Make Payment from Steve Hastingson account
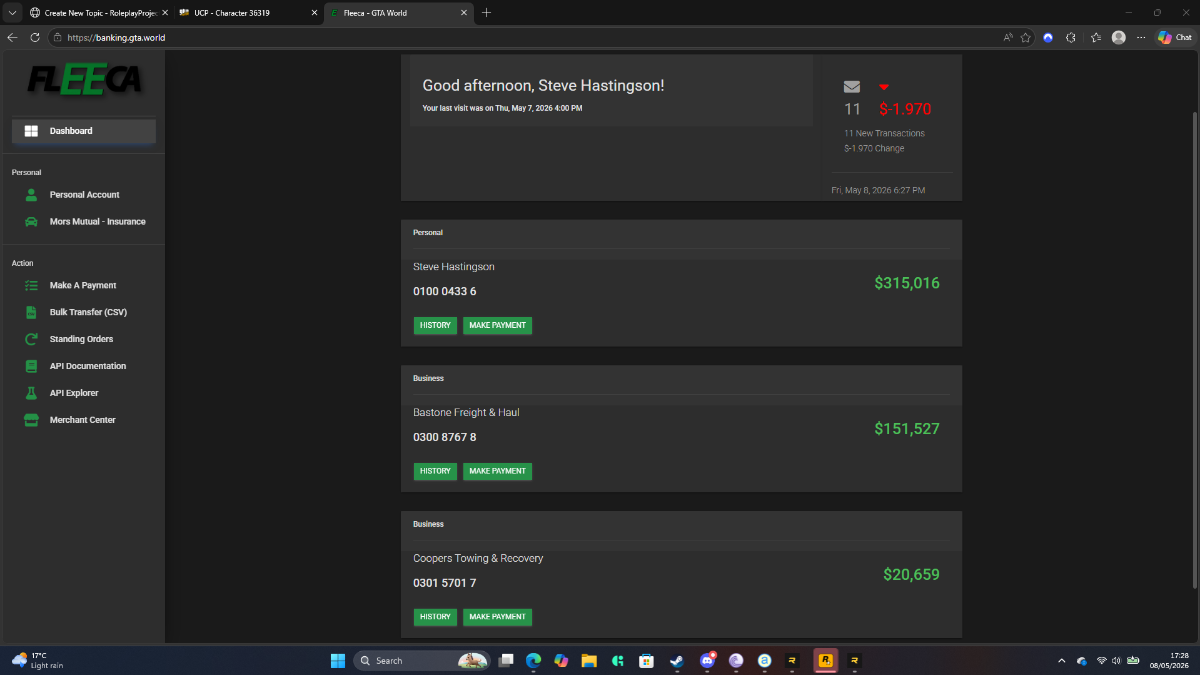 point(497,325)
